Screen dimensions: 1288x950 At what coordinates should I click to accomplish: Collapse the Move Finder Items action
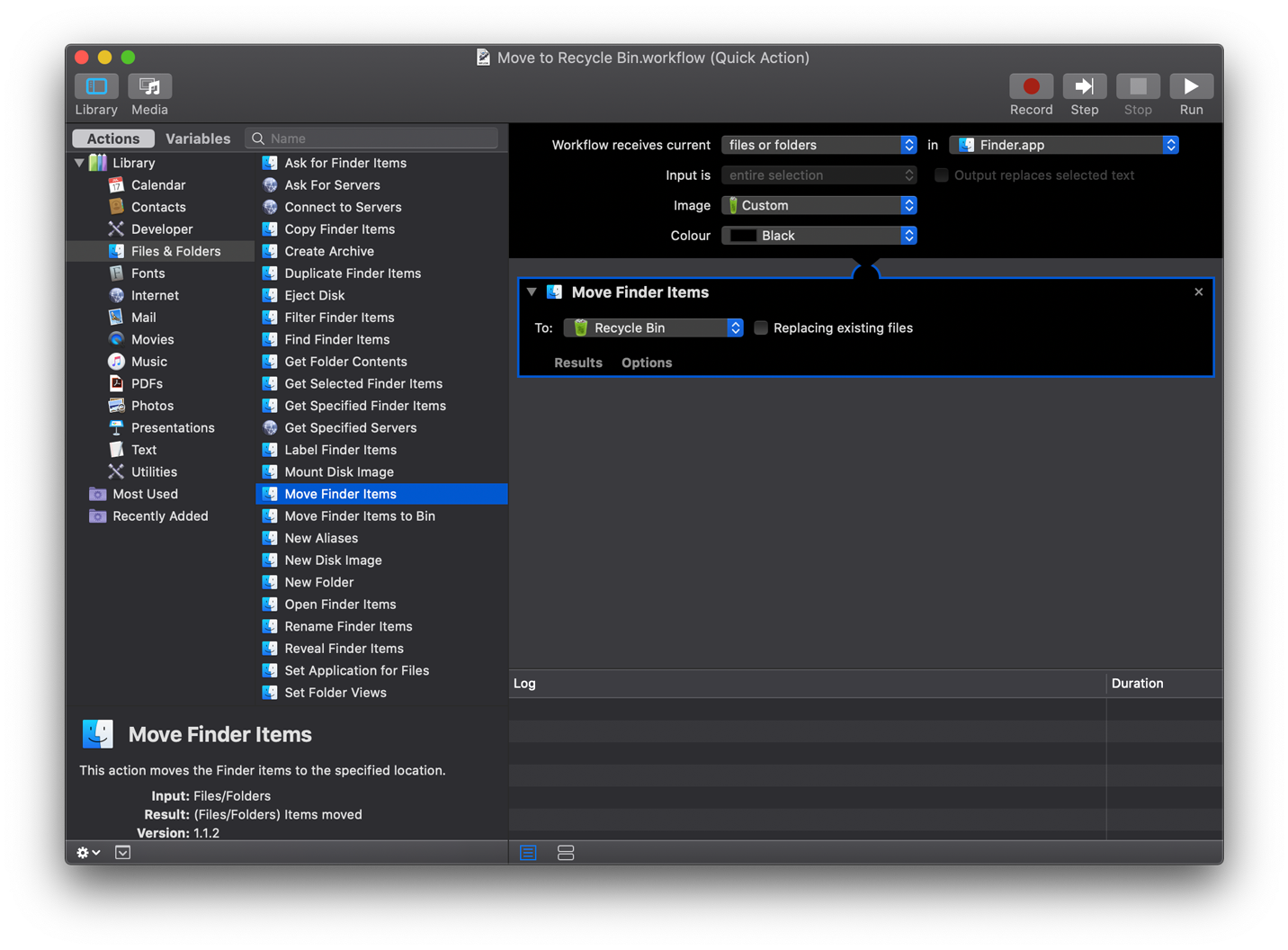coord(532,291)
